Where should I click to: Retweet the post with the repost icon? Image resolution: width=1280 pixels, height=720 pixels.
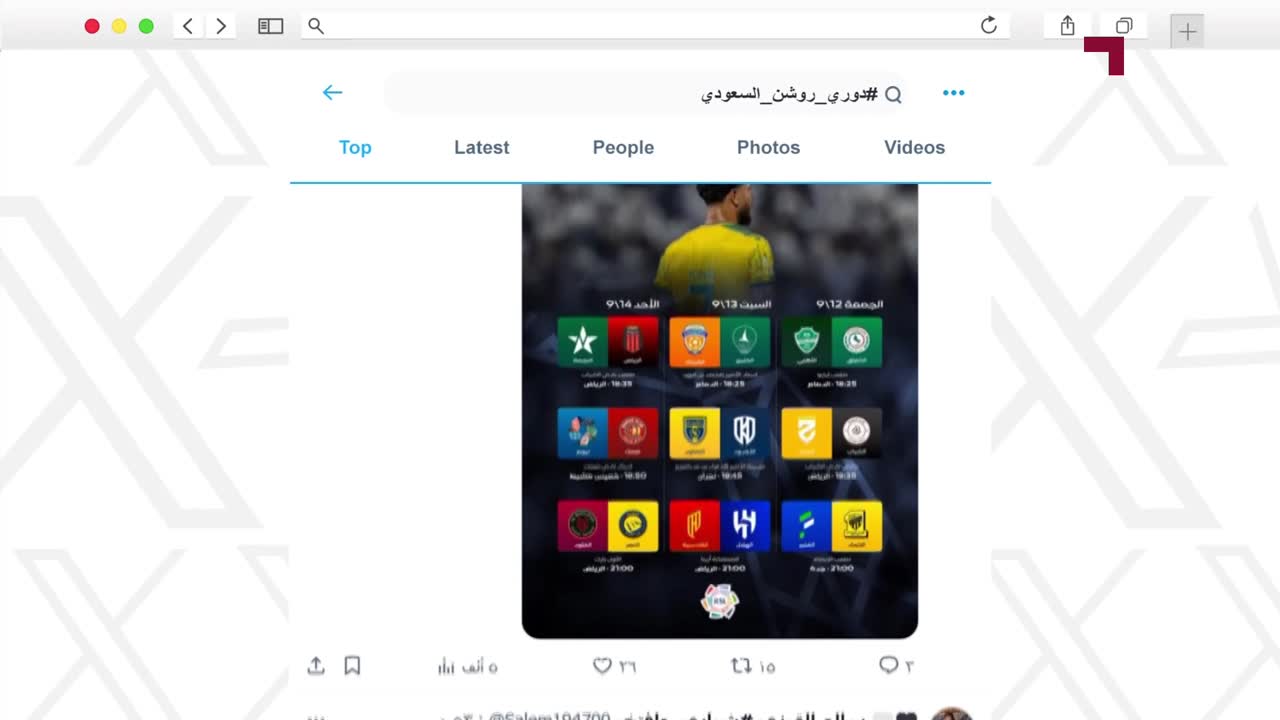(741, 665)
